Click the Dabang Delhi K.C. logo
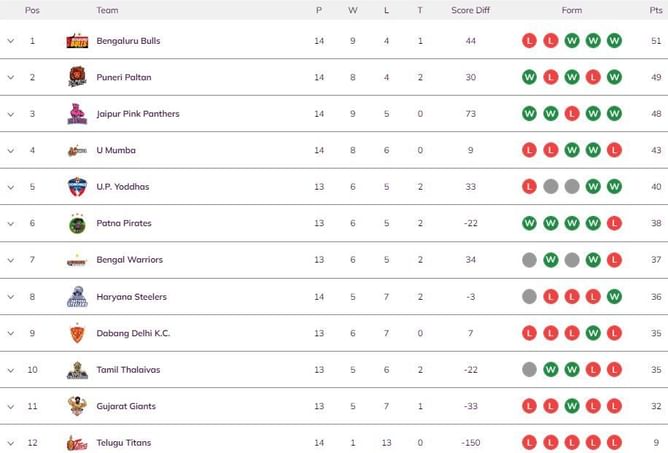668x453 pixels. coord(77,333)
